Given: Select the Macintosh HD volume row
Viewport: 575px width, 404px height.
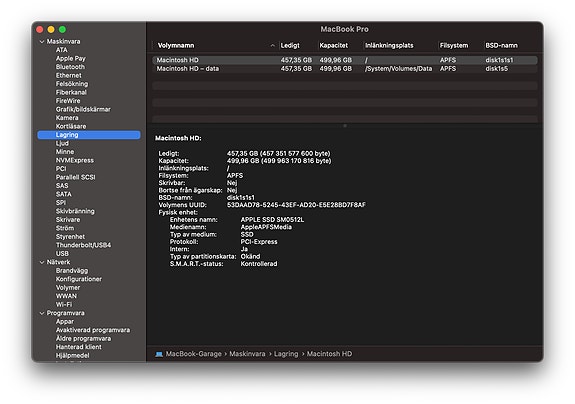Looking at the screenshot, I should 345,60.
